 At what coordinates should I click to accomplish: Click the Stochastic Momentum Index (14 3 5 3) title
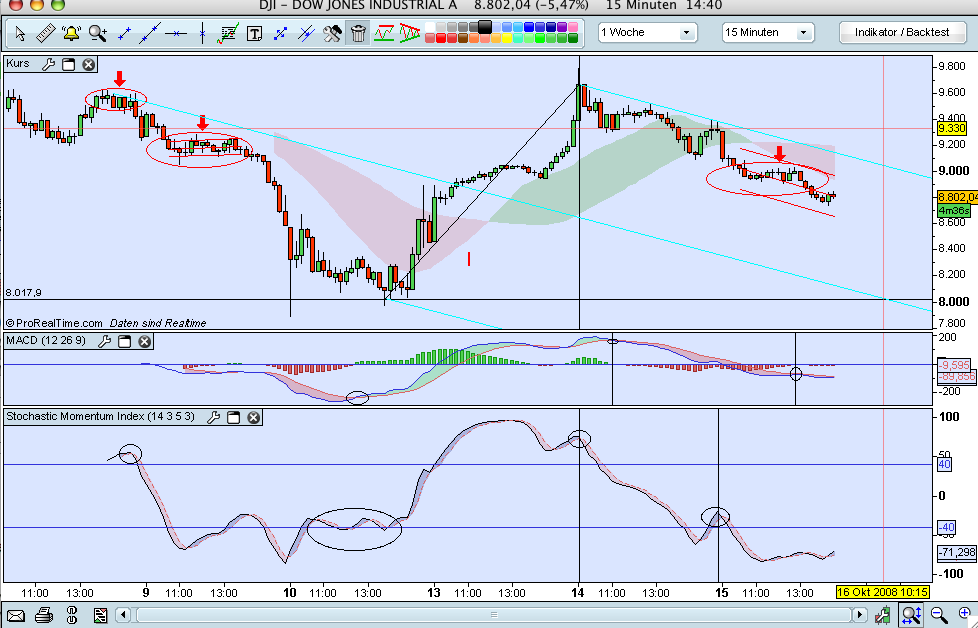click(100, 417)
